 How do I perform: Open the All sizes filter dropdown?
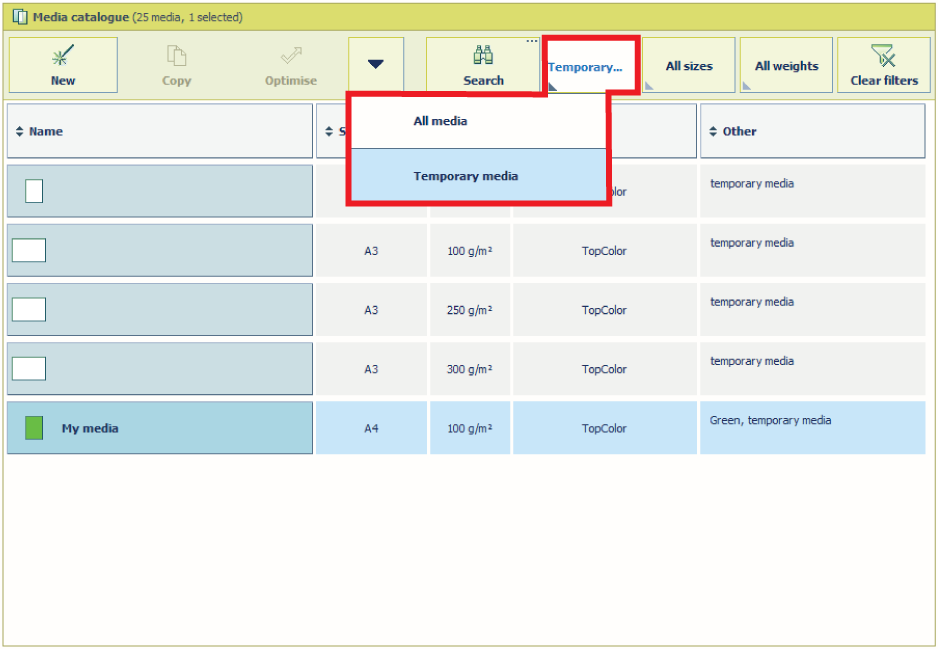click(x=689, y=66)
